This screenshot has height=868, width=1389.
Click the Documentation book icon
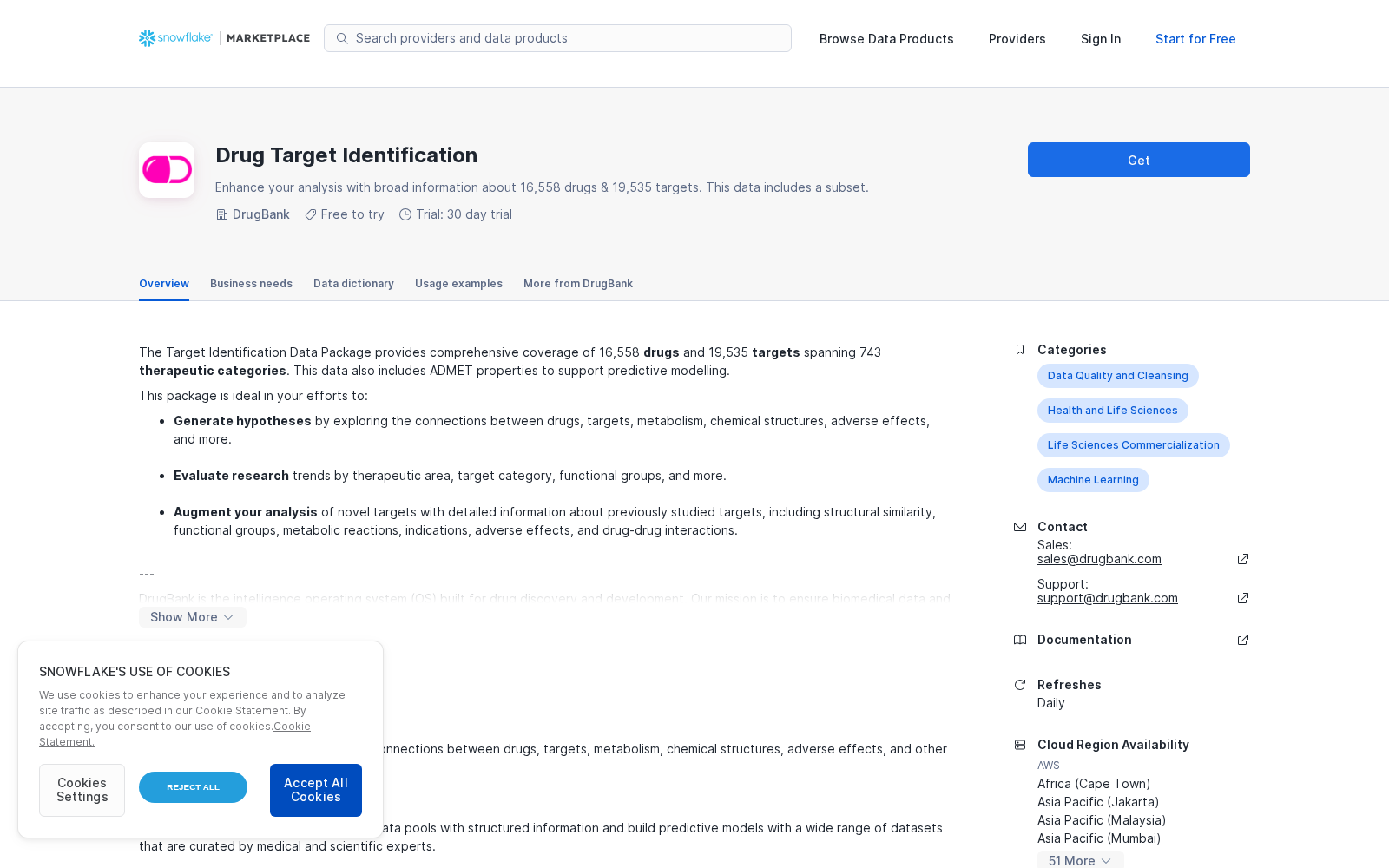point(1020,640)
